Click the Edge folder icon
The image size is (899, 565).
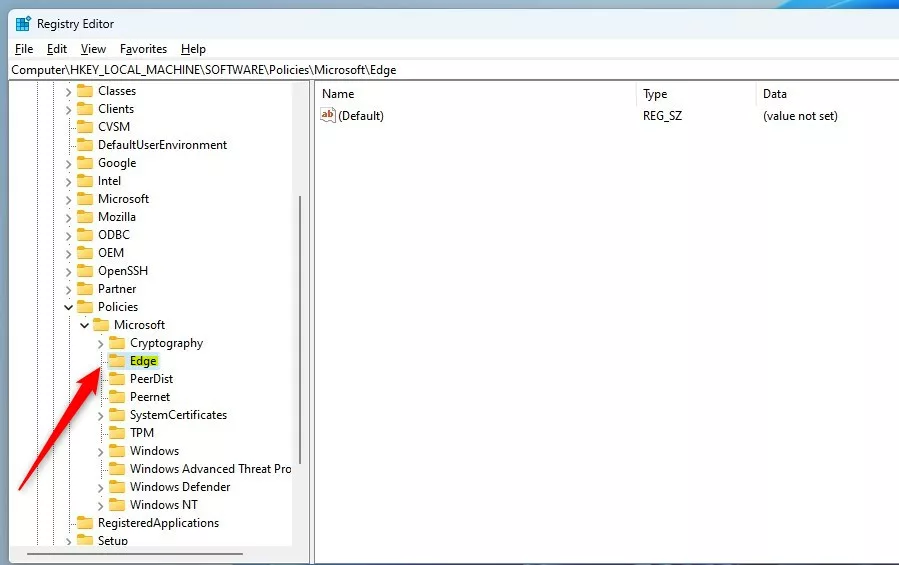pos(117,361)
